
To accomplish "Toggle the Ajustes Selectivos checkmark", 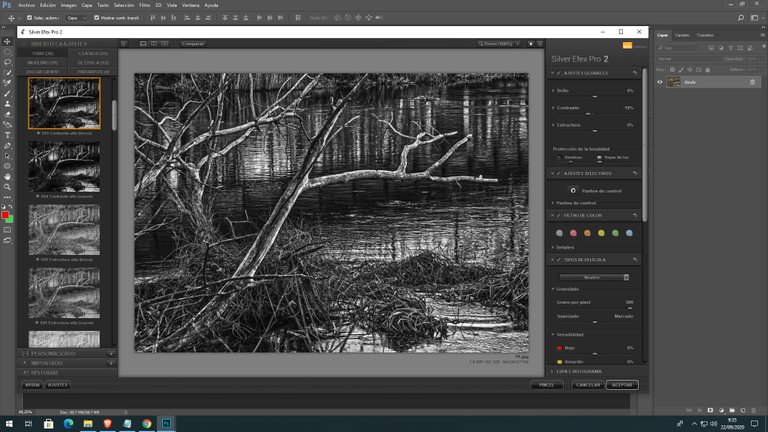I will pos(559,173).
